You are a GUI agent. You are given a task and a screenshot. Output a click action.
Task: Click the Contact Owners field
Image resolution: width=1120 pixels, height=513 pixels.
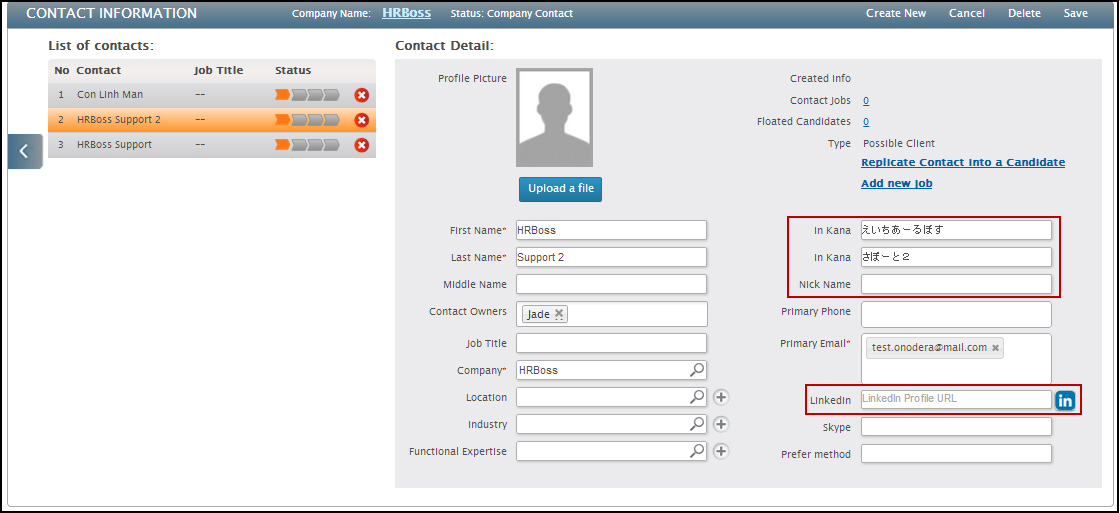[611, 314]
